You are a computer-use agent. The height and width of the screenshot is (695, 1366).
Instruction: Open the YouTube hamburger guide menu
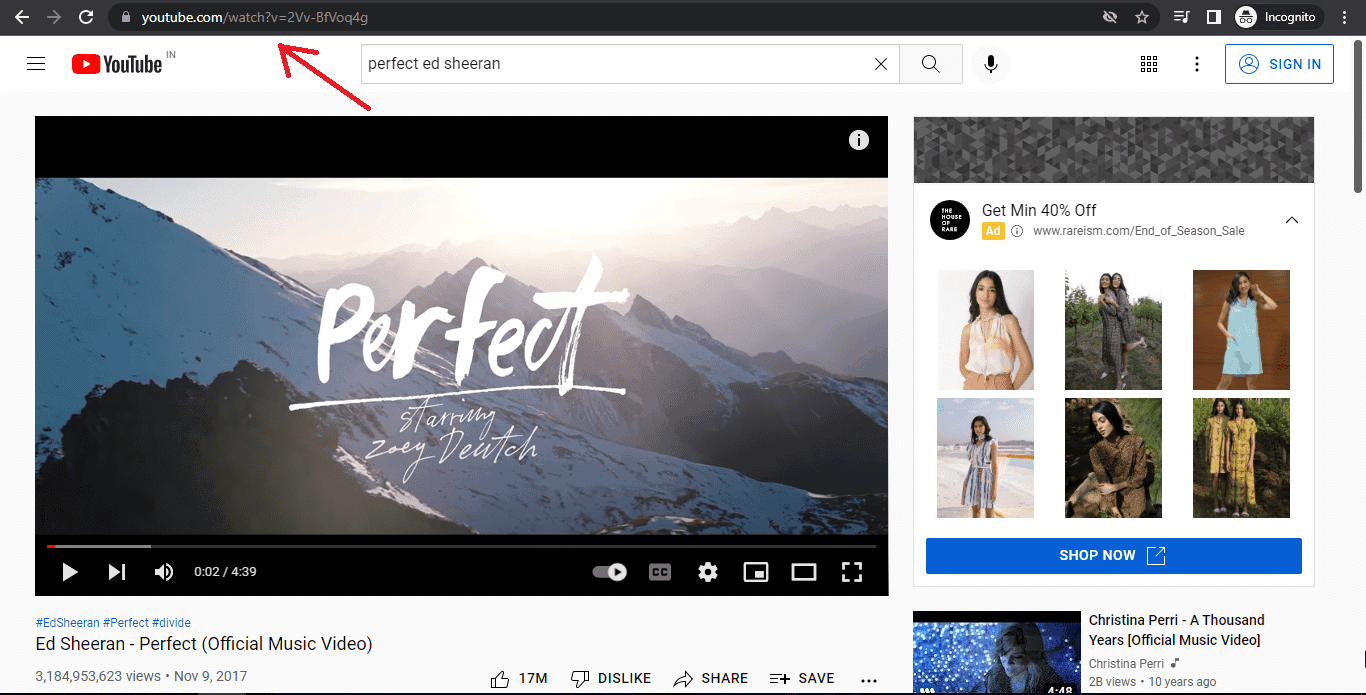point(36,64)
